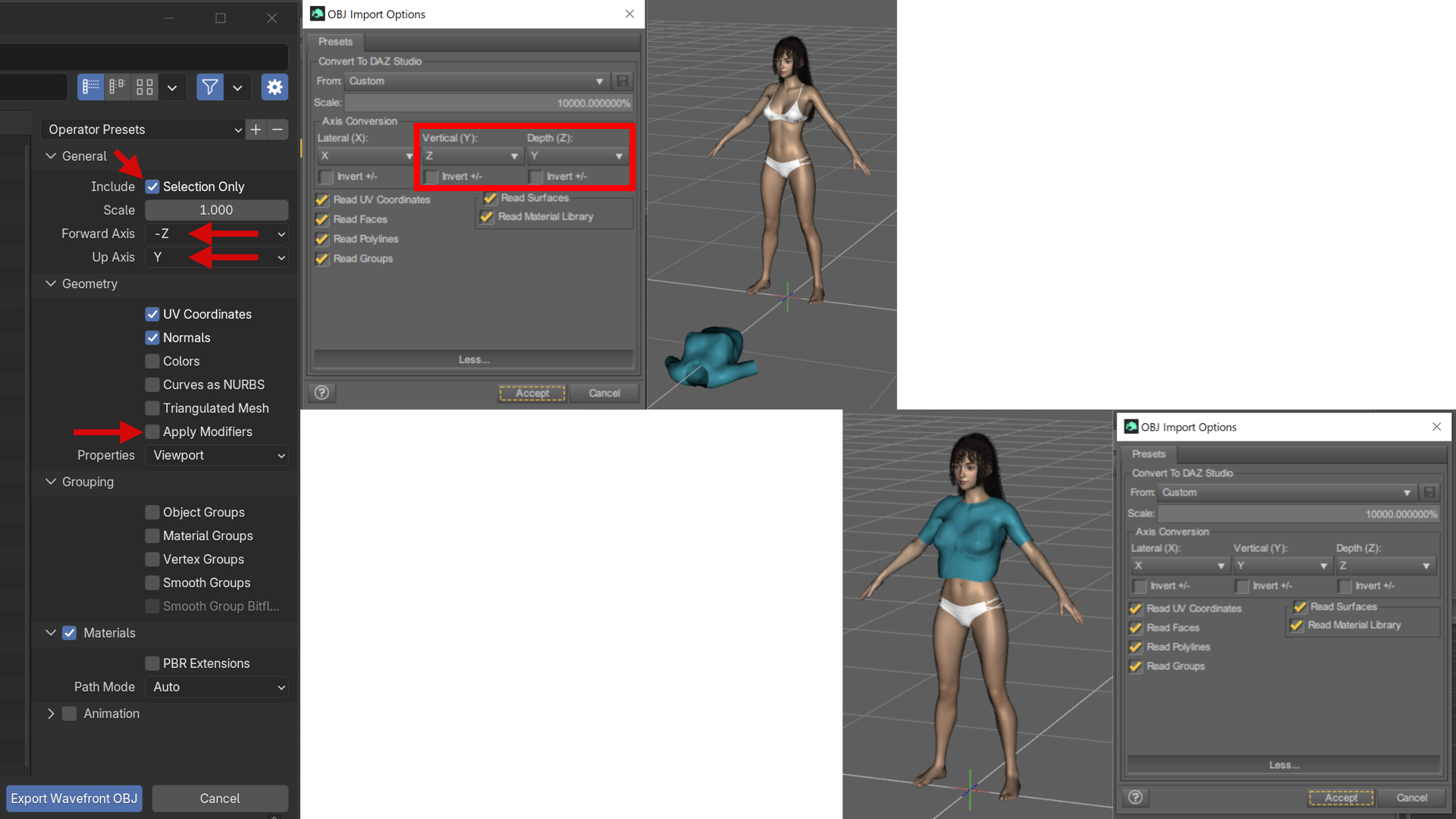
Task: Accept settings in lower OBJ Import Options
Action: pyautogui.click(x=1341, y=797)
